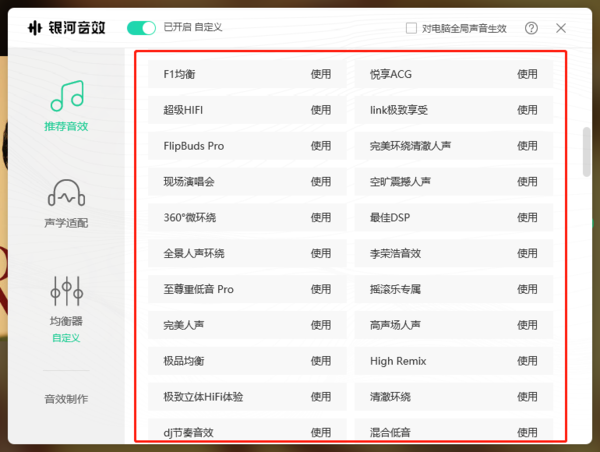Open the equalizer sliders icon
Screen dimensions: 600x452
pyautogui.click(x=66, y=291)
